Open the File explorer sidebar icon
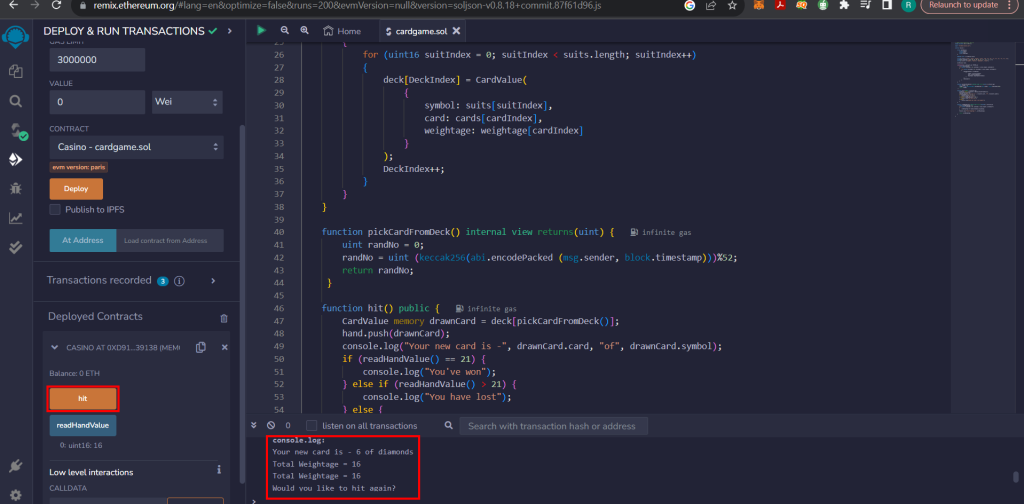 point(16,71)
